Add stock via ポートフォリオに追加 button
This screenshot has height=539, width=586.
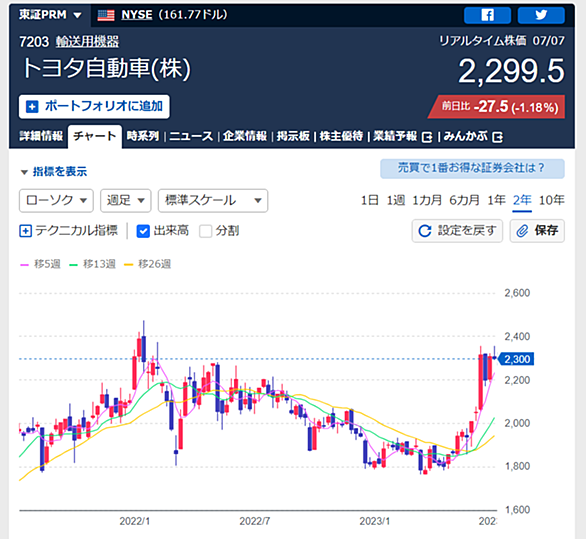tap(94, 107)
